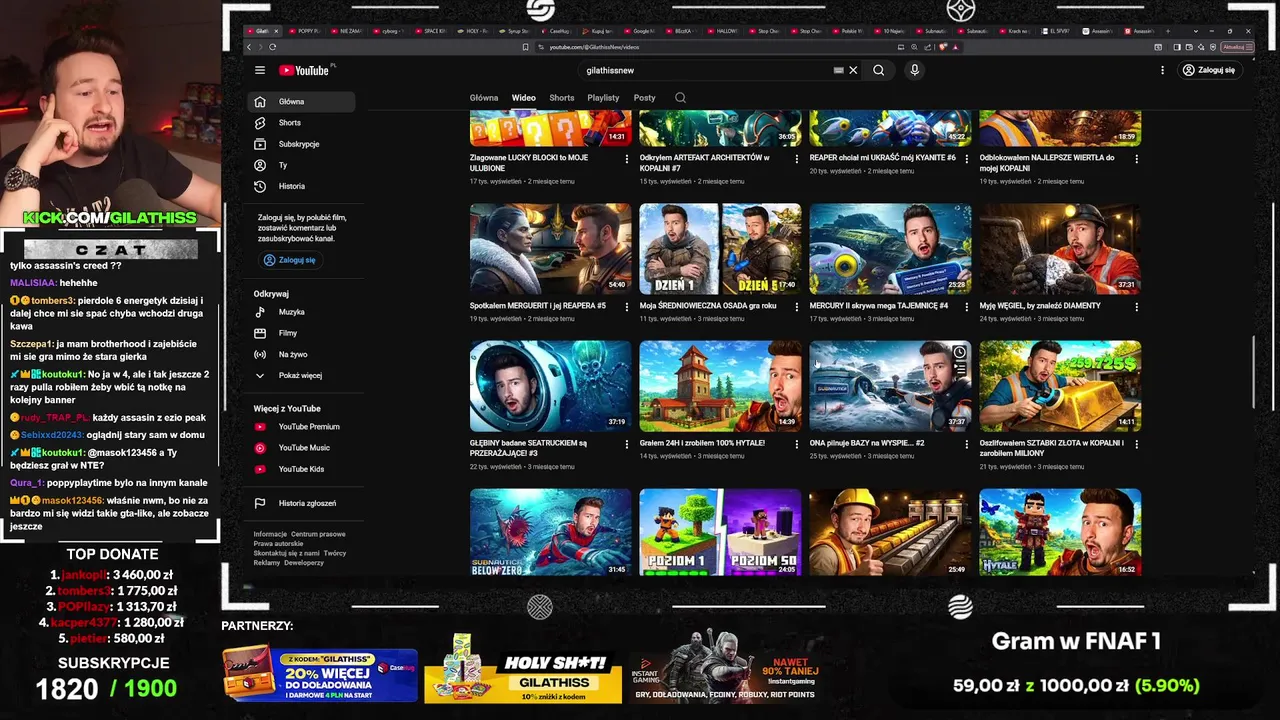Go to the YouTube logo home link
Viewport: 1280px width, 720px height.
304,70
